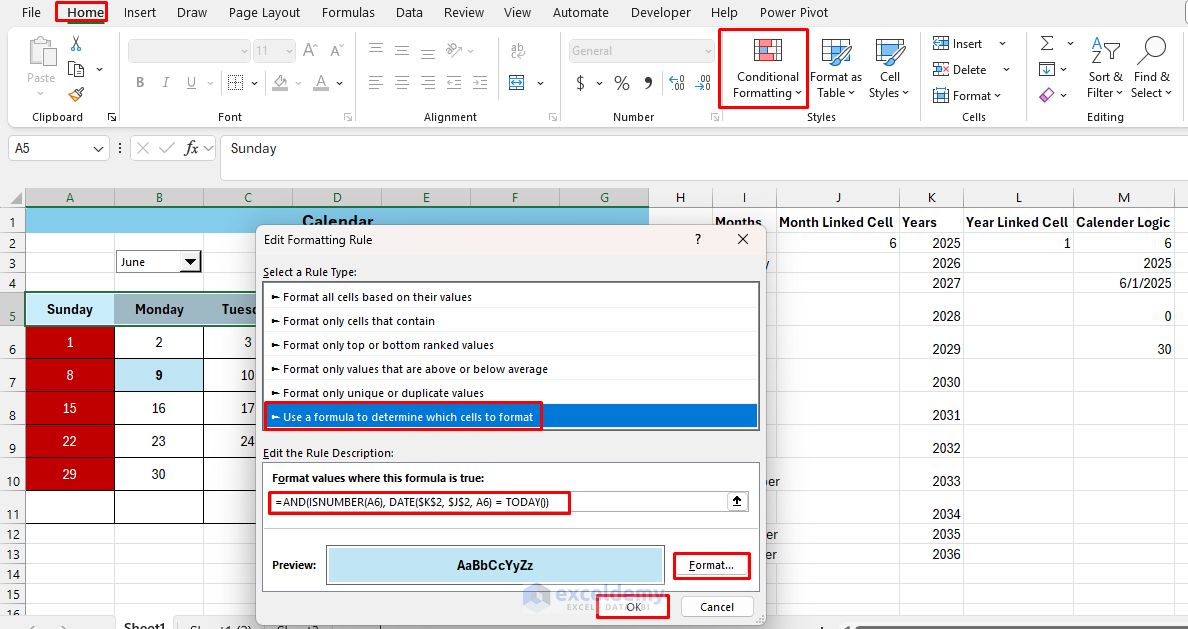1188x629 pixels.
Task: Switch to the Data tab
Action: [409, 12]
